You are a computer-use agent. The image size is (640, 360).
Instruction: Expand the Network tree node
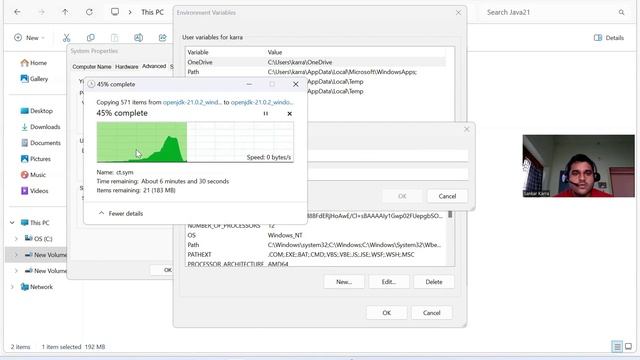[x=12, y=287]
